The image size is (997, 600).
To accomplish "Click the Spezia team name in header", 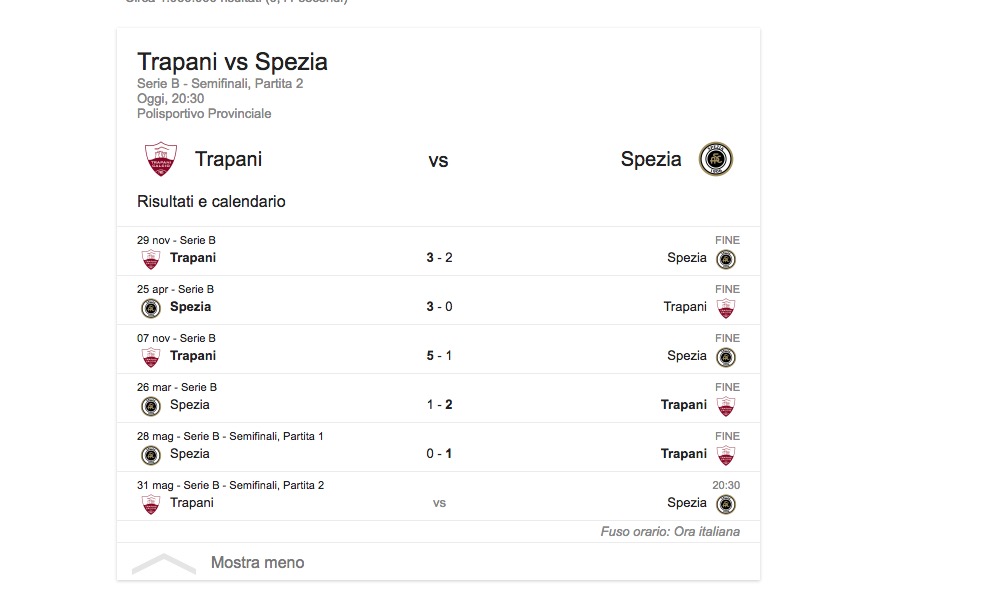I will [x=651, y=159].
